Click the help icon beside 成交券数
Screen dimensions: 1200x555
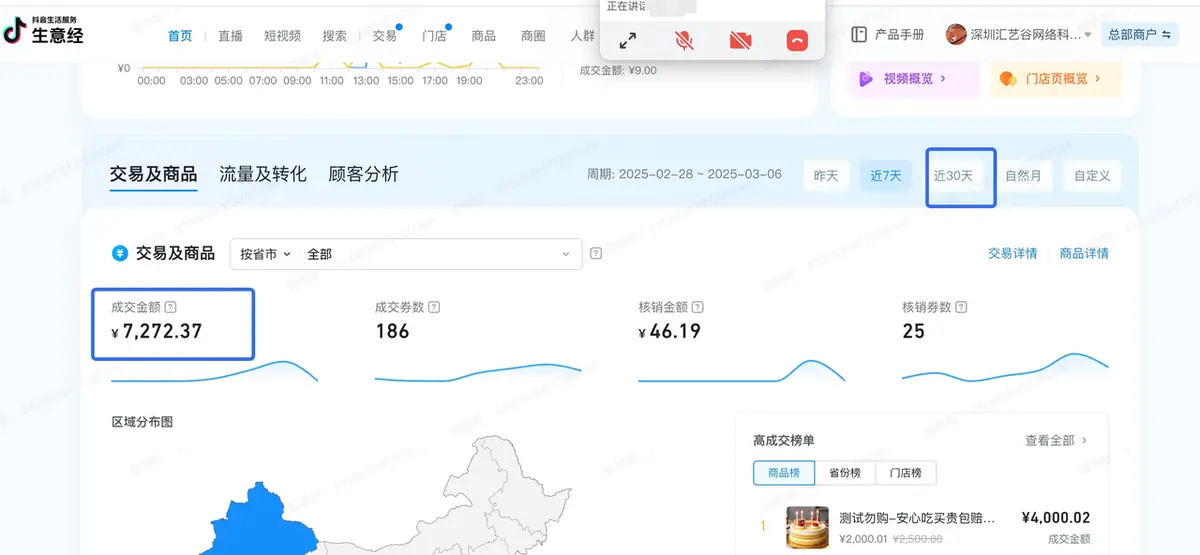click(x=434, y=307)
